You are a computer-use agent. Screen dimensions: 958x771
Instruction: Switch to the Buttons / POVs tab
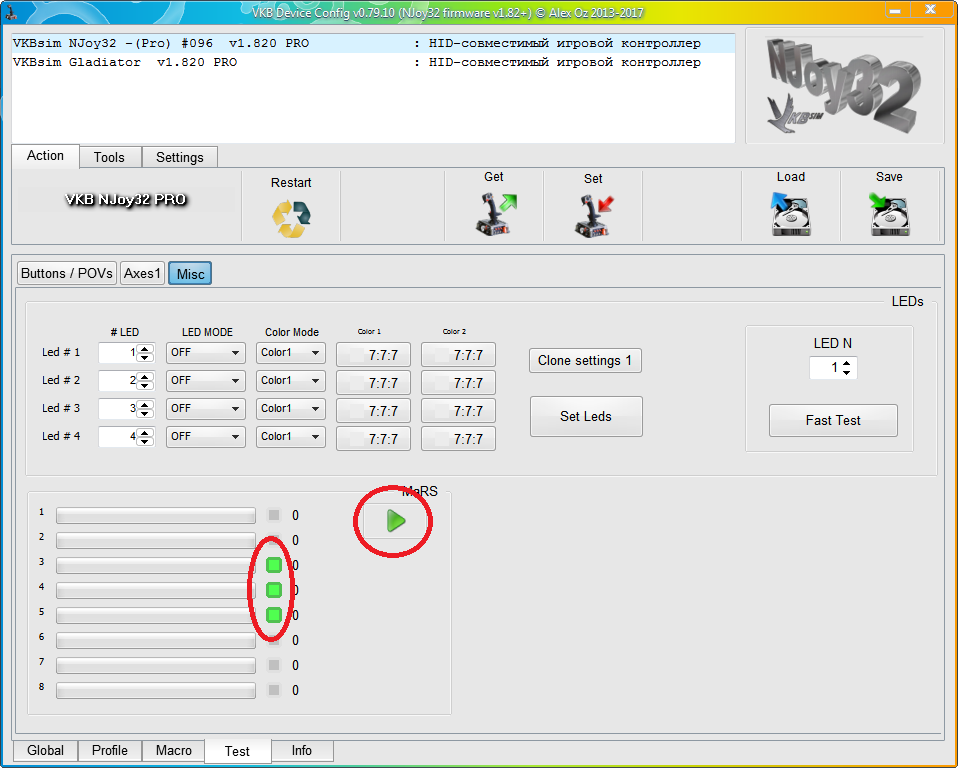(67, 274)
